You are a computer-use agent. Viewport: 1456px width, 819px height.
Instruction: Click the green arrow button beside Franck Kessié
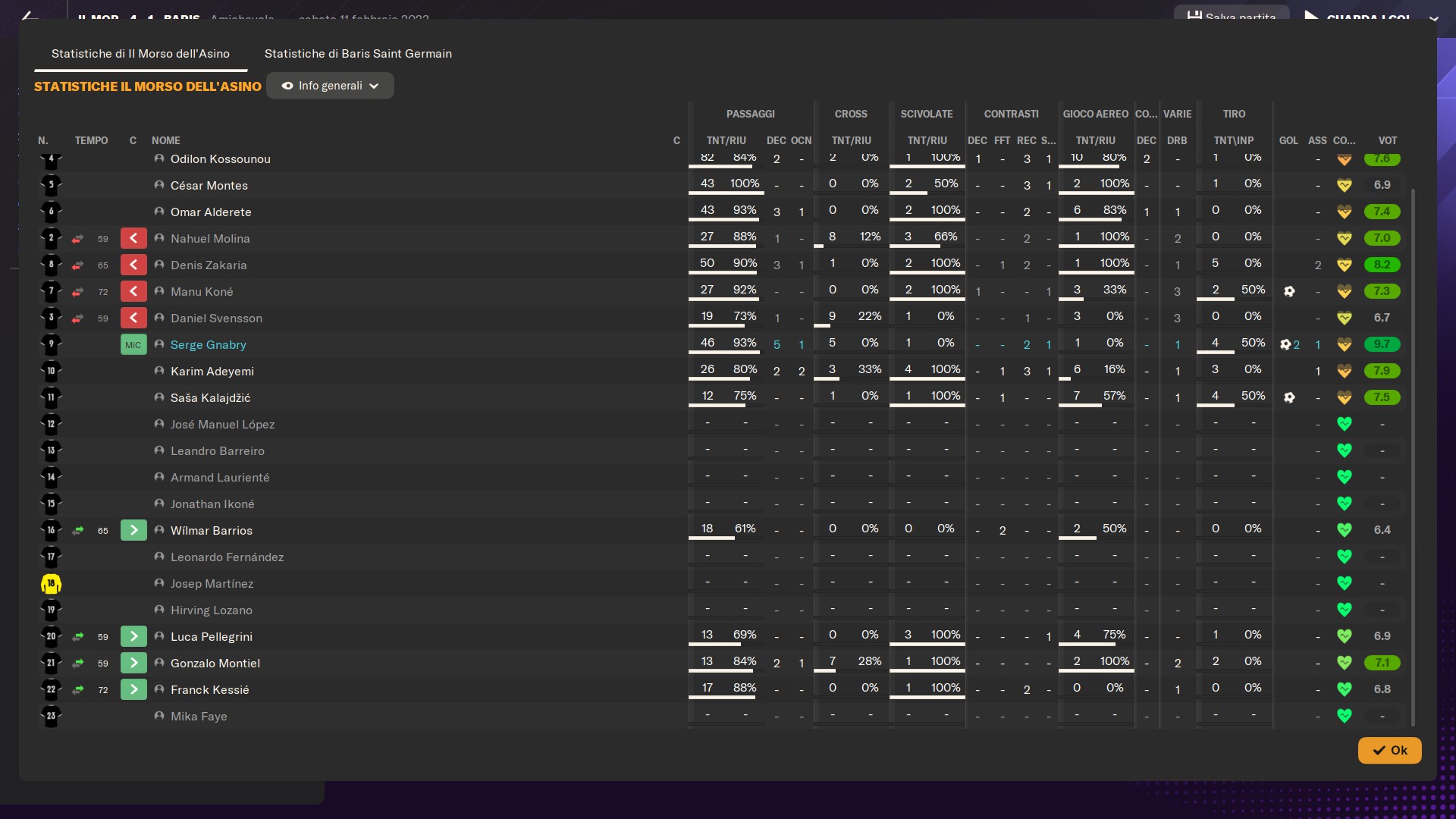point(133,689)
